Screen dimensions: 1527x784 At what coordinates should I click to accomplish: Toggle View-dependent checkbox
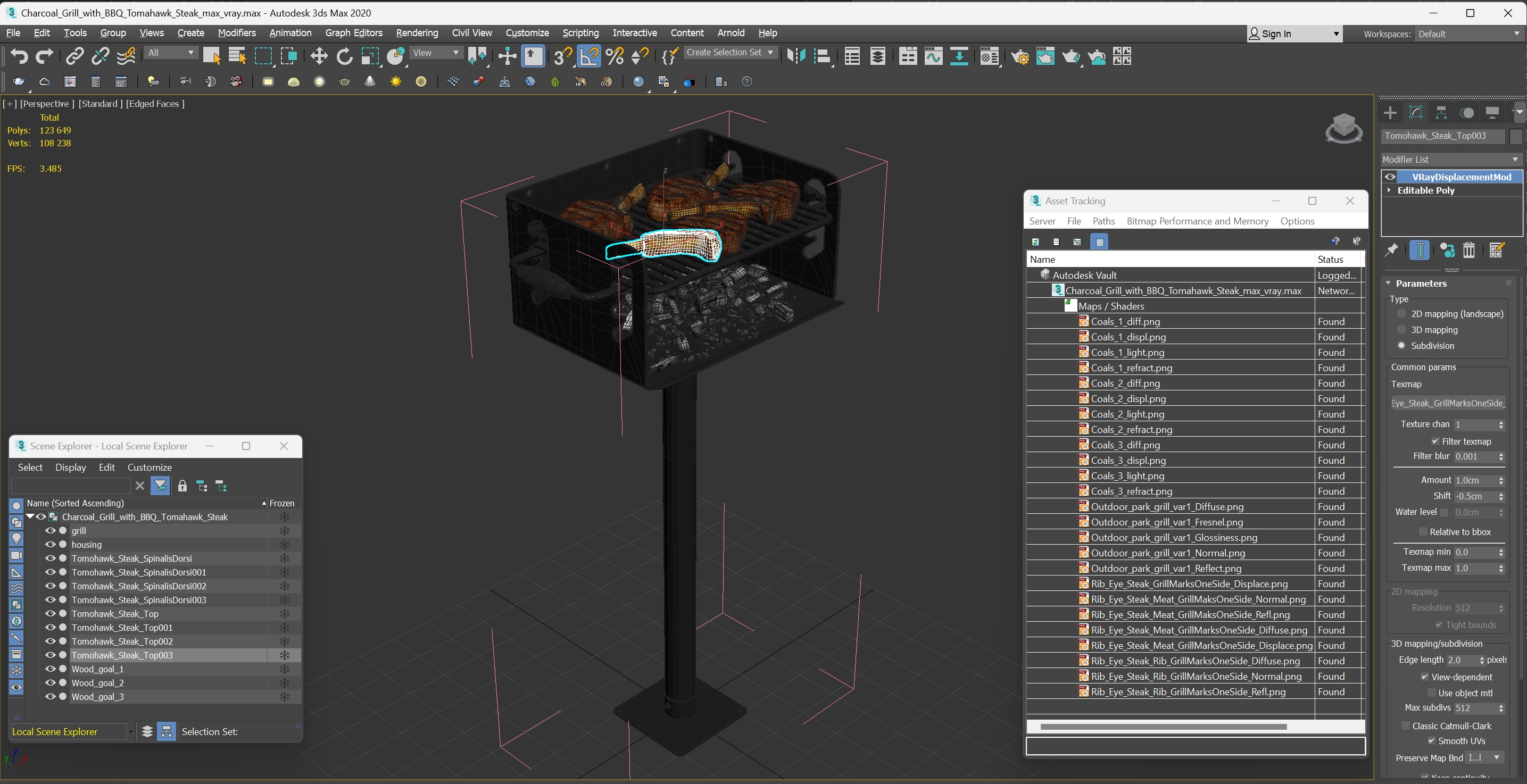[x=1424, y=677]
